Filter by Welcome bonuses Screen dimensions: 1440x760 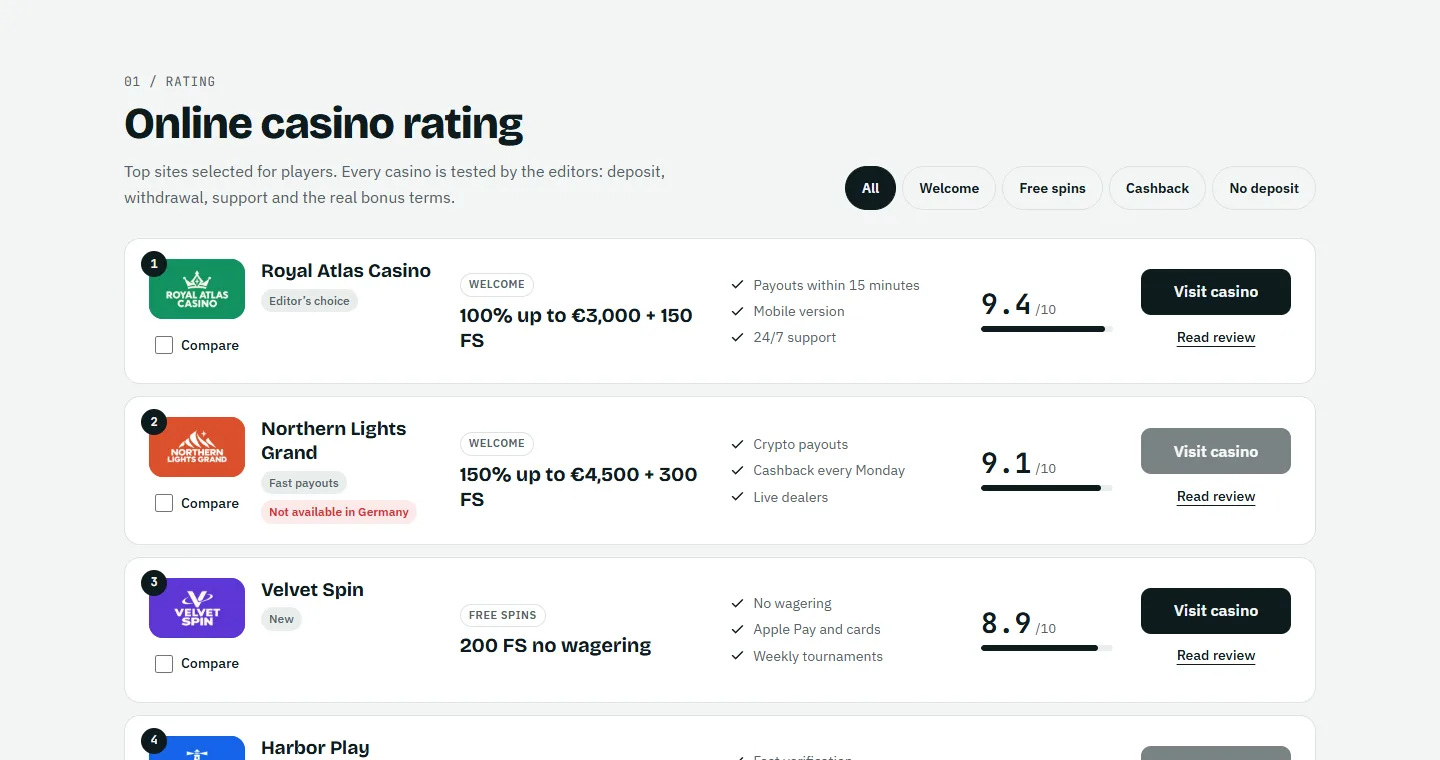[949, 188]
